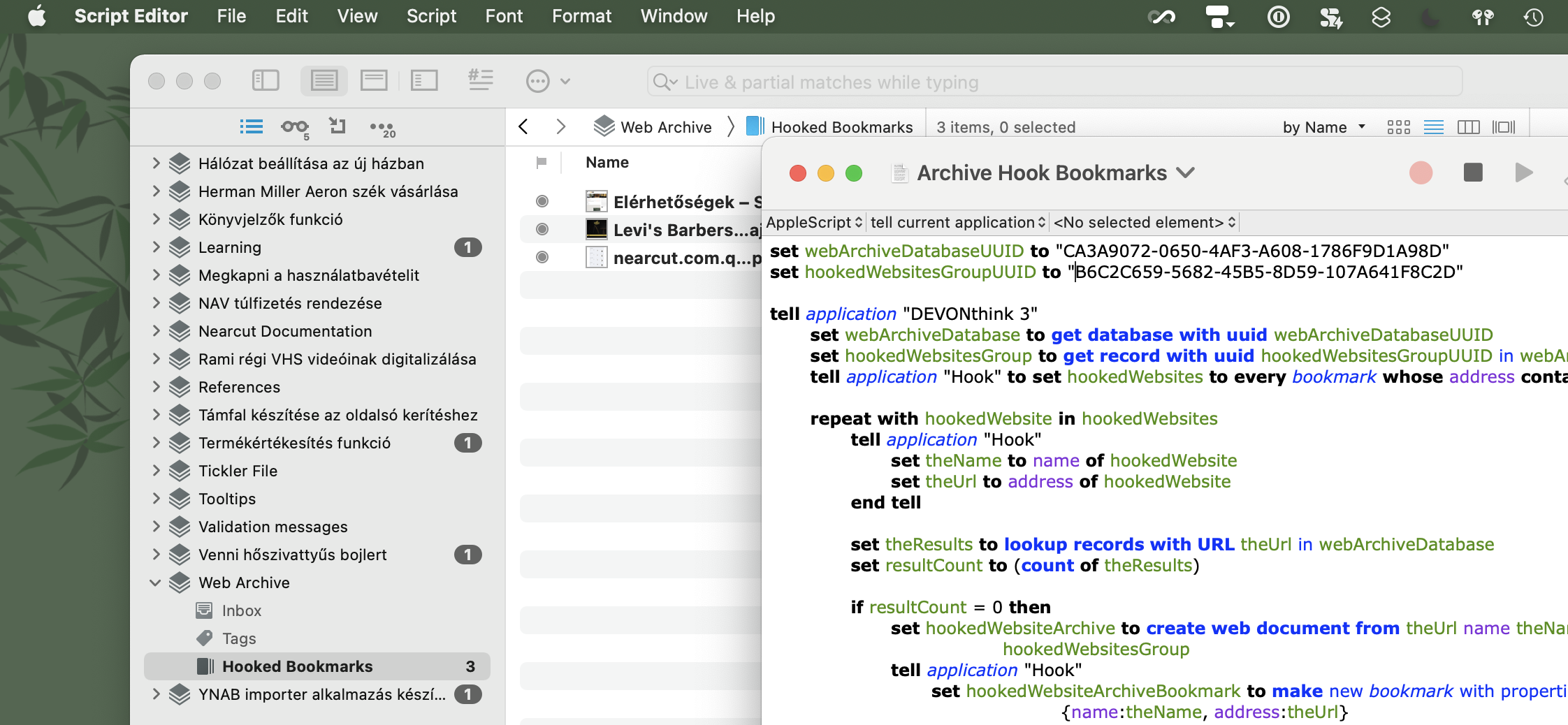The height and width of the screenshot is (725, 1568).
Task: Switch to the widescreen view layout icon
Action: (x=374, y=81)
